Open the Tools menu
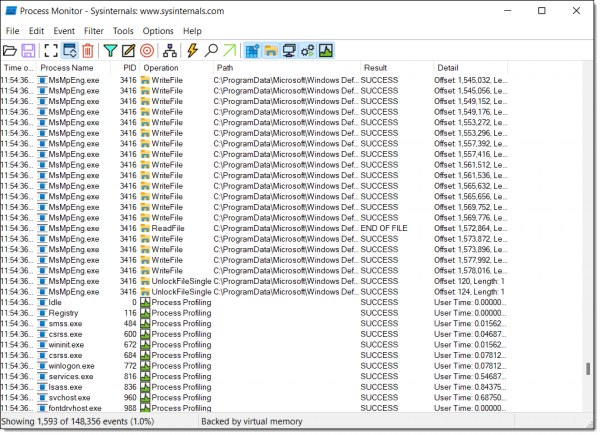600x435 pixels. pos(123,31)
